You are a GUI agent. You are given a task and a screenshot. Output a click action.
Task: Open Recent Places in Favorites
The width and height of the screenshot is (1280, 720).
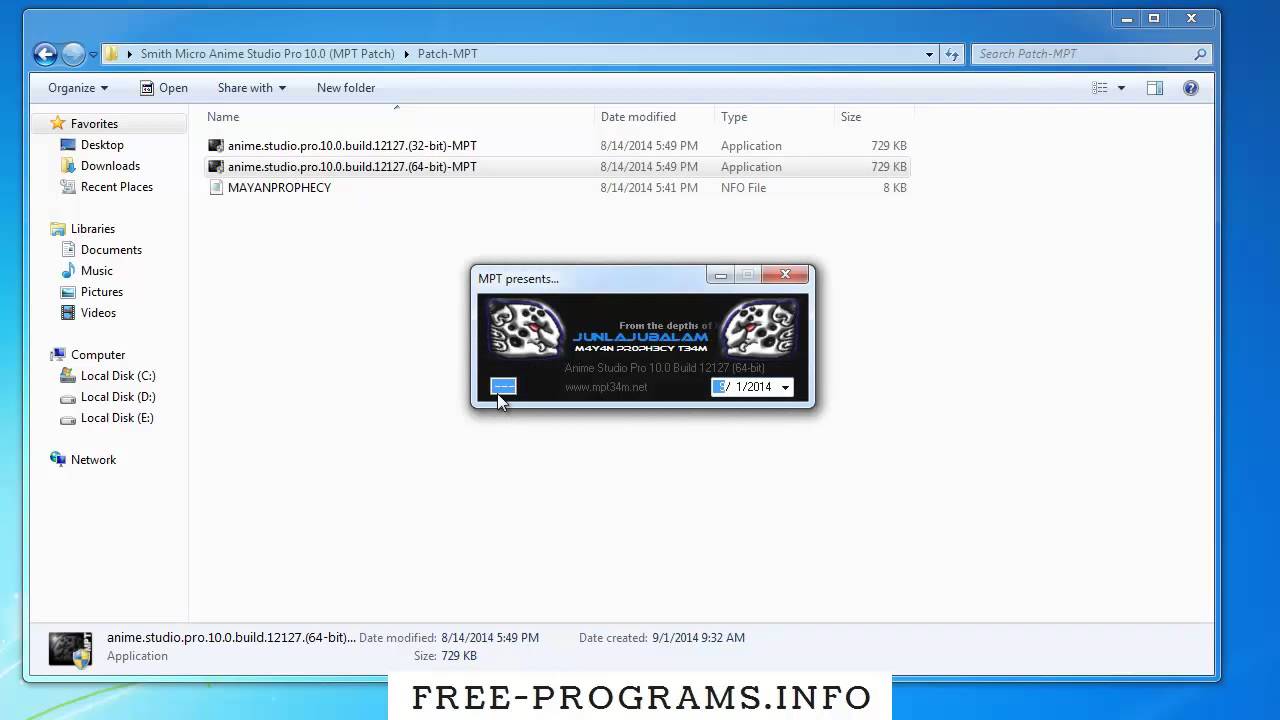tap(117, 187)
